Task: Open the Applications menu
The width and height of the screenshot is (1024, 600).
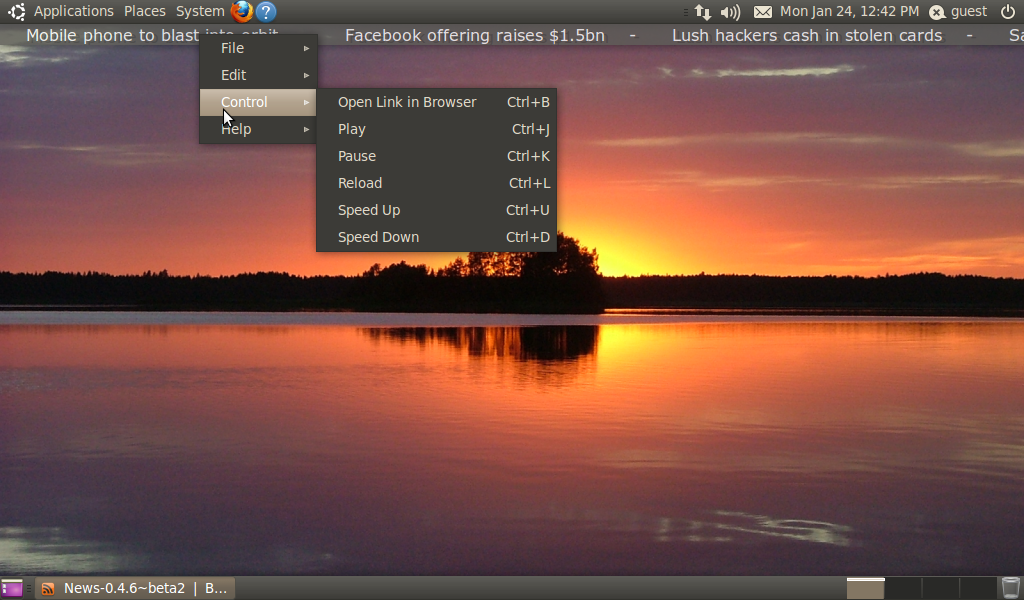Action: point(72,11)
